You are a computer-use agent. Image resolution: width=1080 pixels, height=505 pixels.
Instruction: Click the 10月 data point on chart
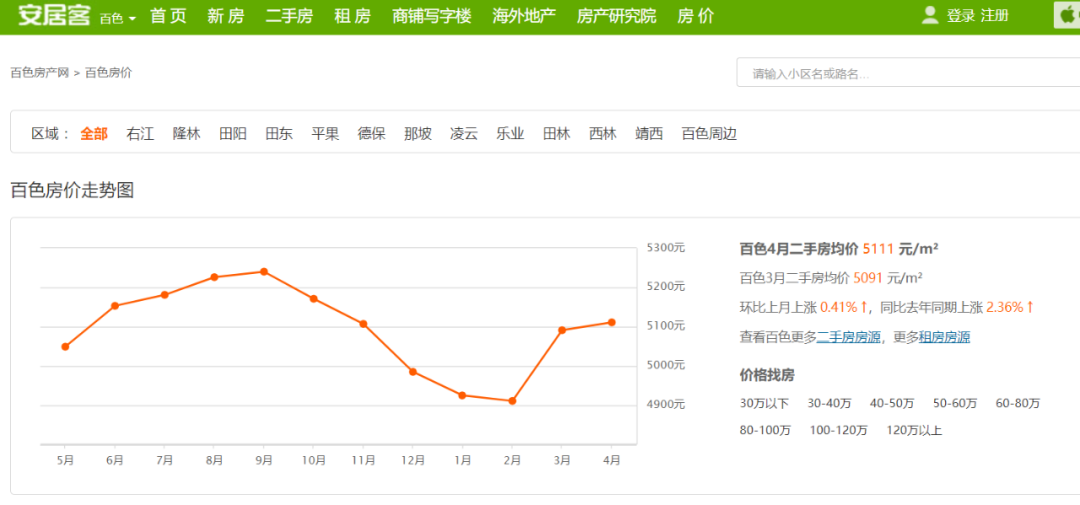click(313, 299)
